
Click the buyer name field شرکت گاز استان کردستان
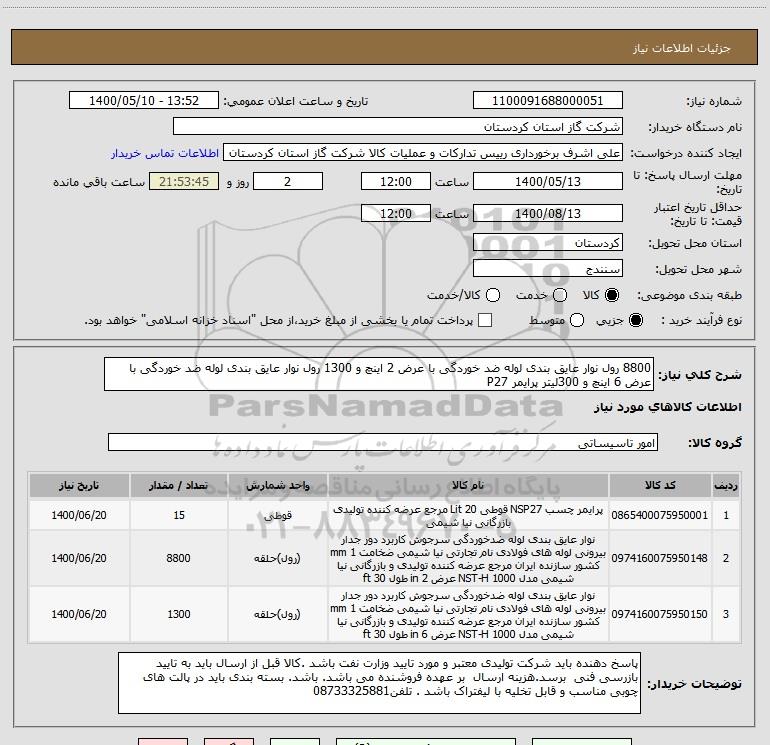398,127
